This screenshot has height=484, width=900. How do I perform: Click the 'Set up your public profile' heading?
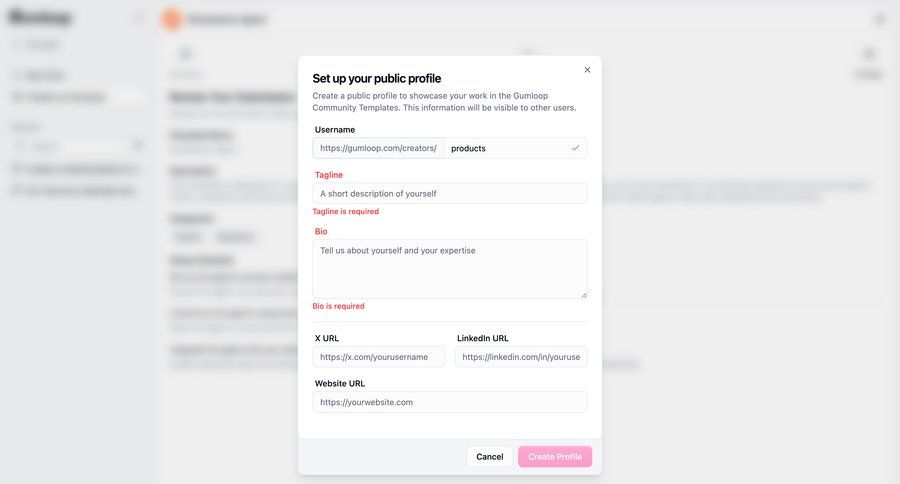(x=377, y=78)
